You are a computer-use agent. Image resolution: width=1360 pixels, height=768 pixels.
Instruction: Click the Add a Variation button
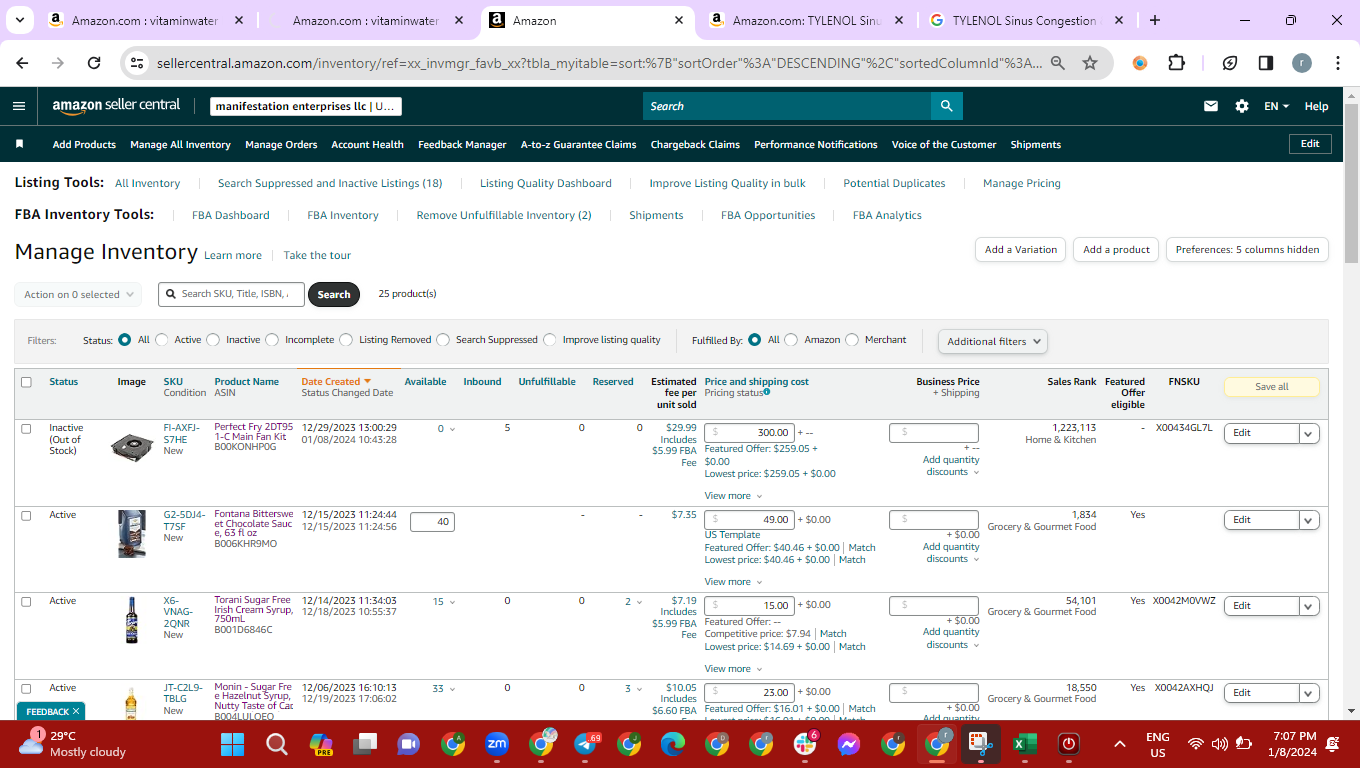(x=1020, y=250)
